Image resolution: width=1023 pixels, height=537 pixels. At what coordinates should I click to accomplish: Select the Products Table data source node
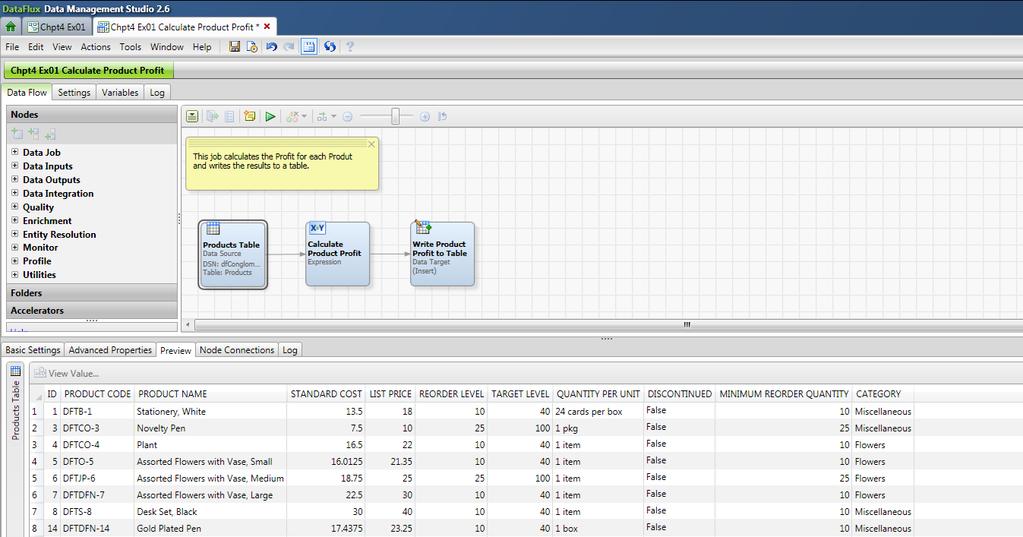tap(233, 254)
